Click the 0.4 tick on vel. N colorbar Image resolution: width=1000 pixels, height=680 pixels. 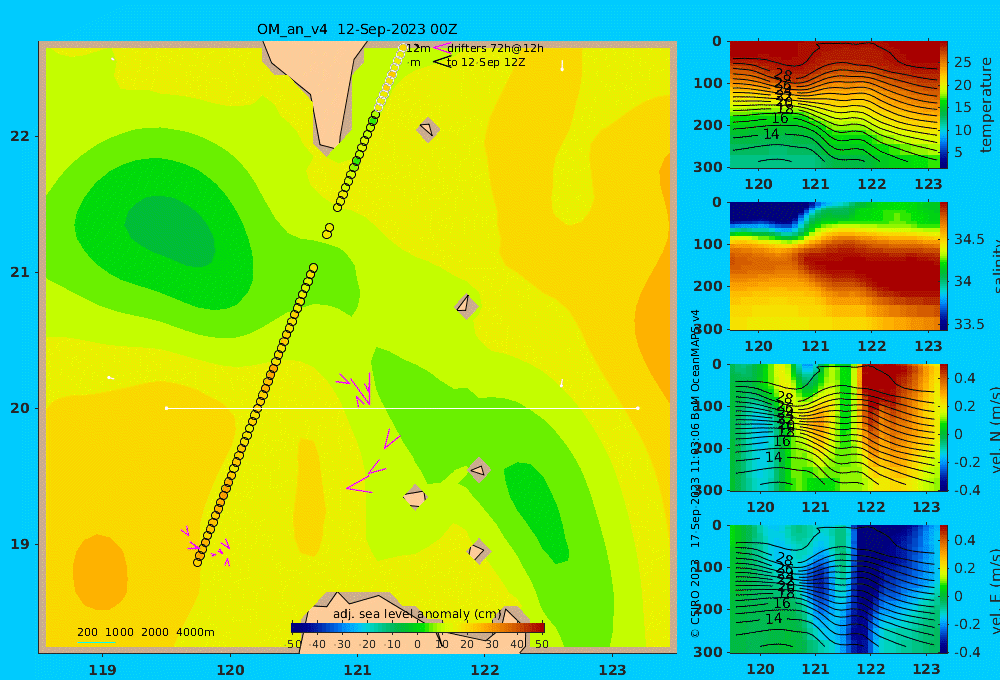click(965, 378)
